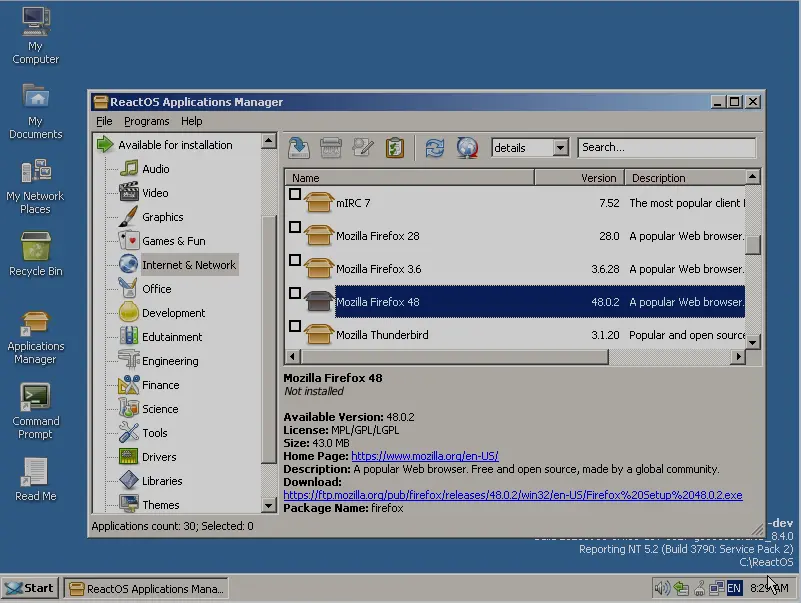This screenshot has width=801, height=603.
Task: Select the Science flask icon
Action: pyautogui.click(x=129, y=408)
